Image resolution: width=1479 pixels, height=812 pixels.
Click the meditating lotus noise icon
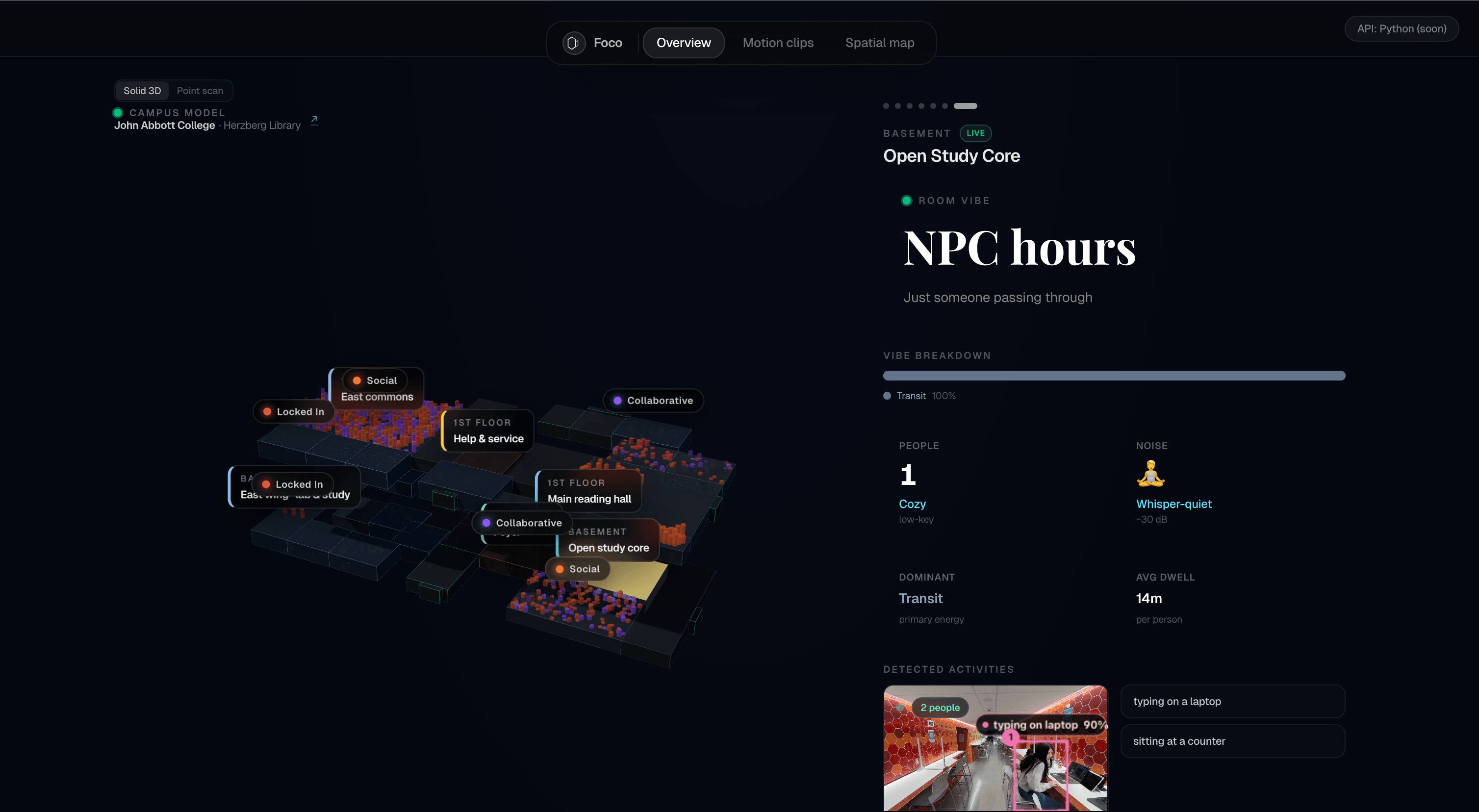pyautogui.click(x=1151, y=473)
